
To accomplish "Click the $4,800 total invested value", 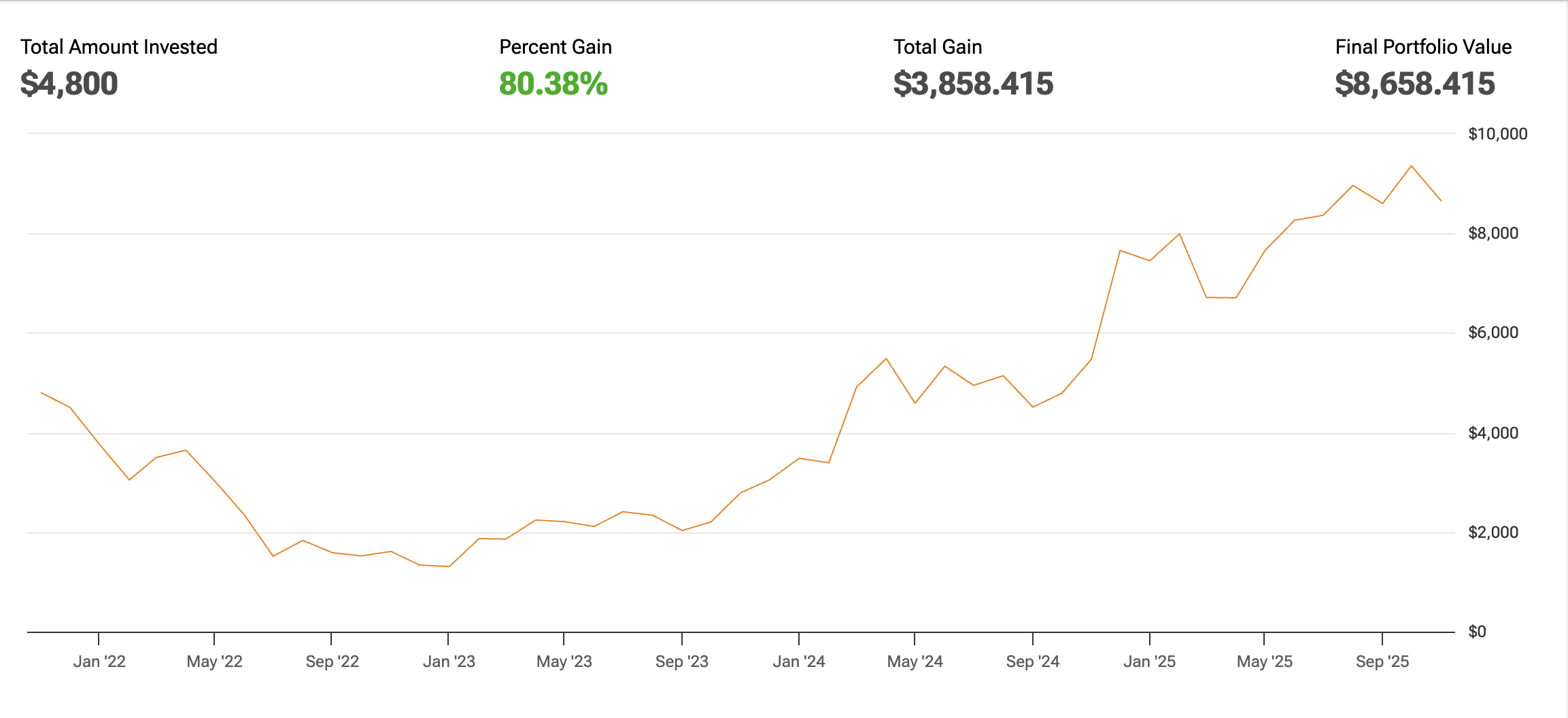I will point(69,84).
